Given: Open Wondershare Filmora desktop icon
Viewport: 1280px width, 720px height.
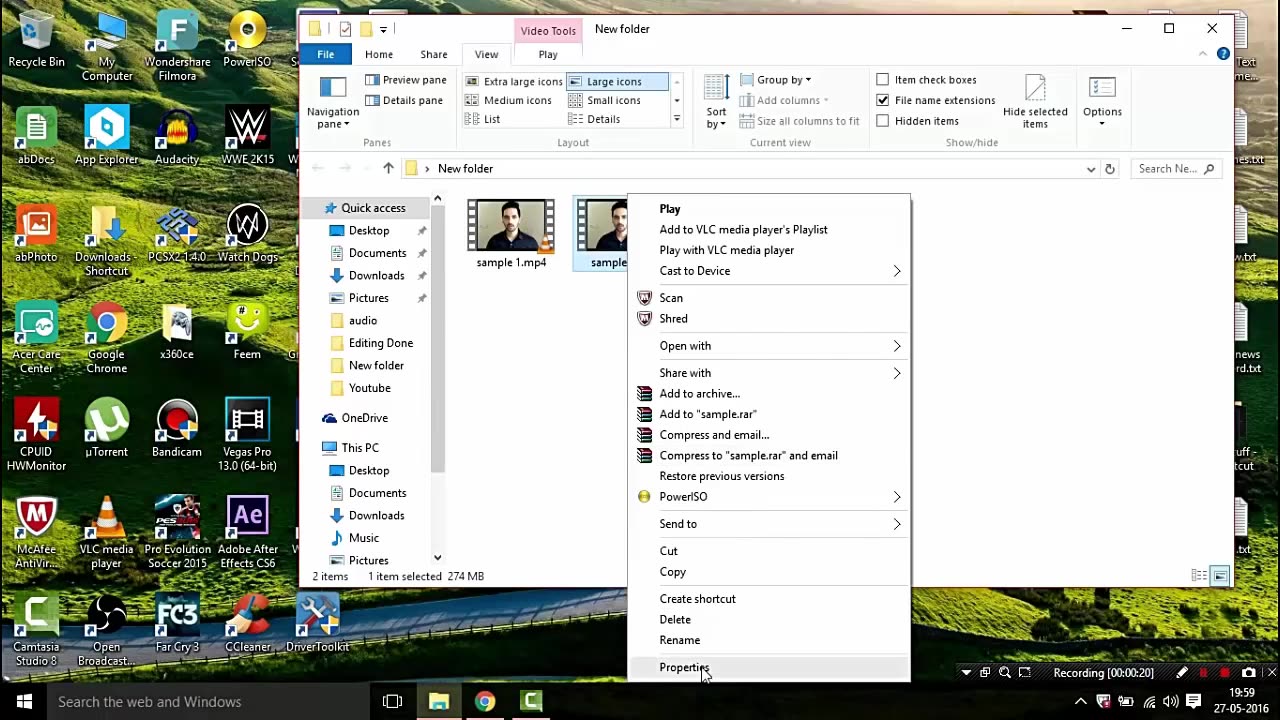Looking at the screenshot, I should [x=177, y=46].
